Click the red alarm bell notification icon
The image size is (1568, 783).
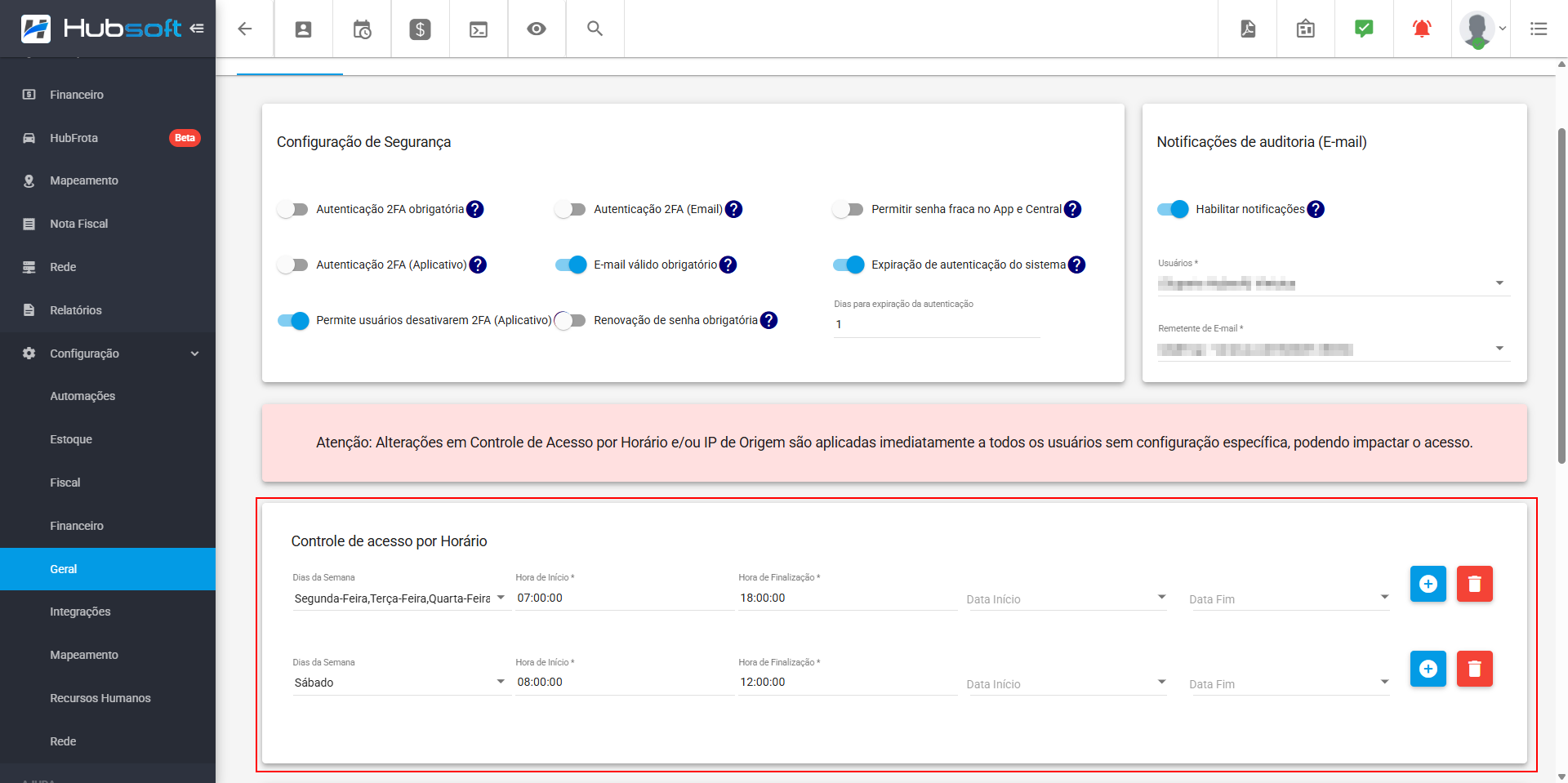[1422, 29]
